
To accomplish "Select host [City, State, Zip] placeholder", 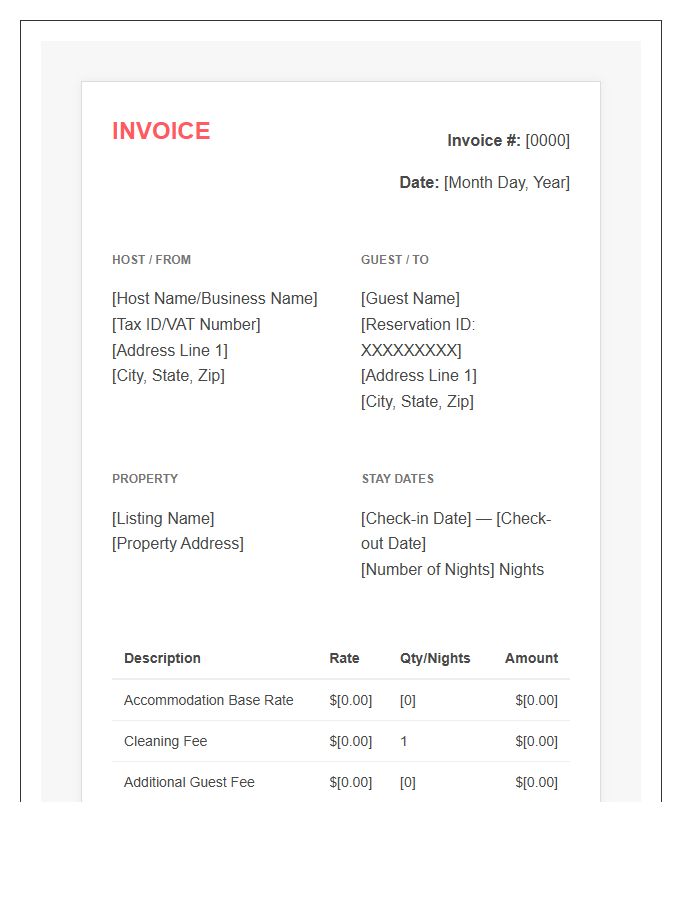I will [x=168, y=375].
